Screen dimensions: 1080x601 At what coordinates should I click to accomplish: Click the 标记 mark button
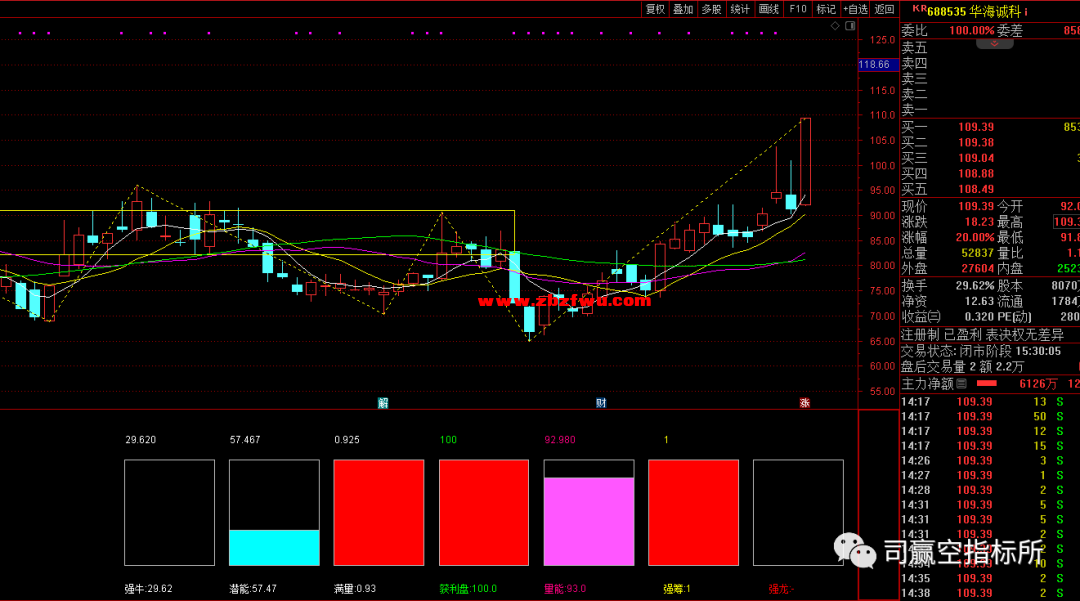(826, 9)
